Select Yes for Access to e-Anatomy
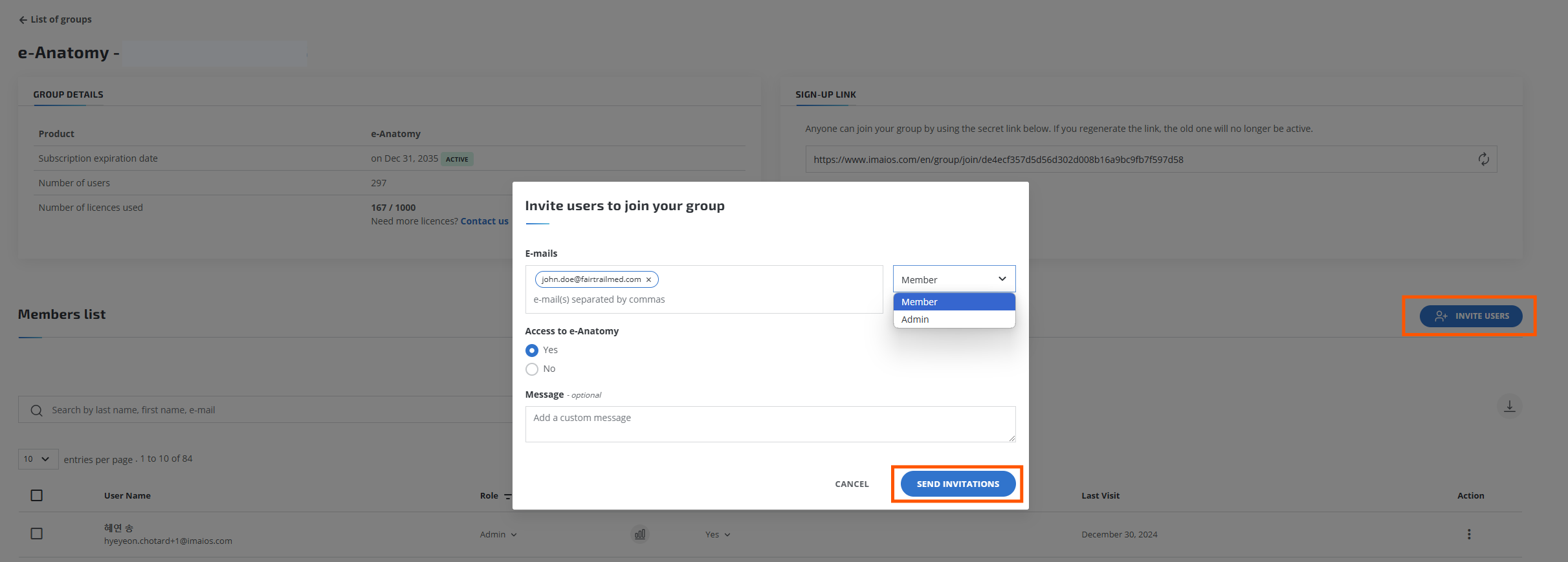 (x=532, y=351)
